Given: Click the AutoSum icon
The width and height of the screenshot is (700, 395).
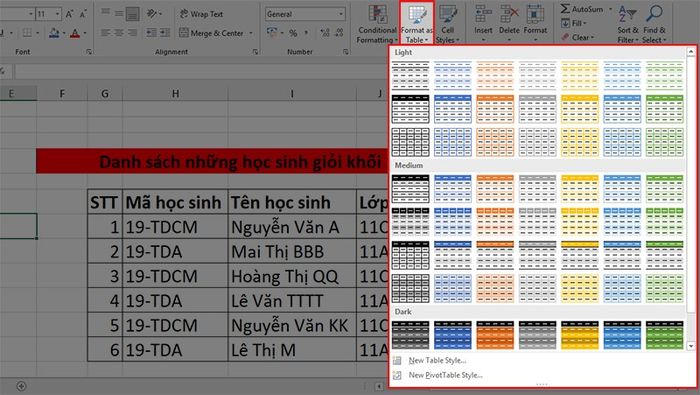Looking at the screenshot, I should click(566, 9).
